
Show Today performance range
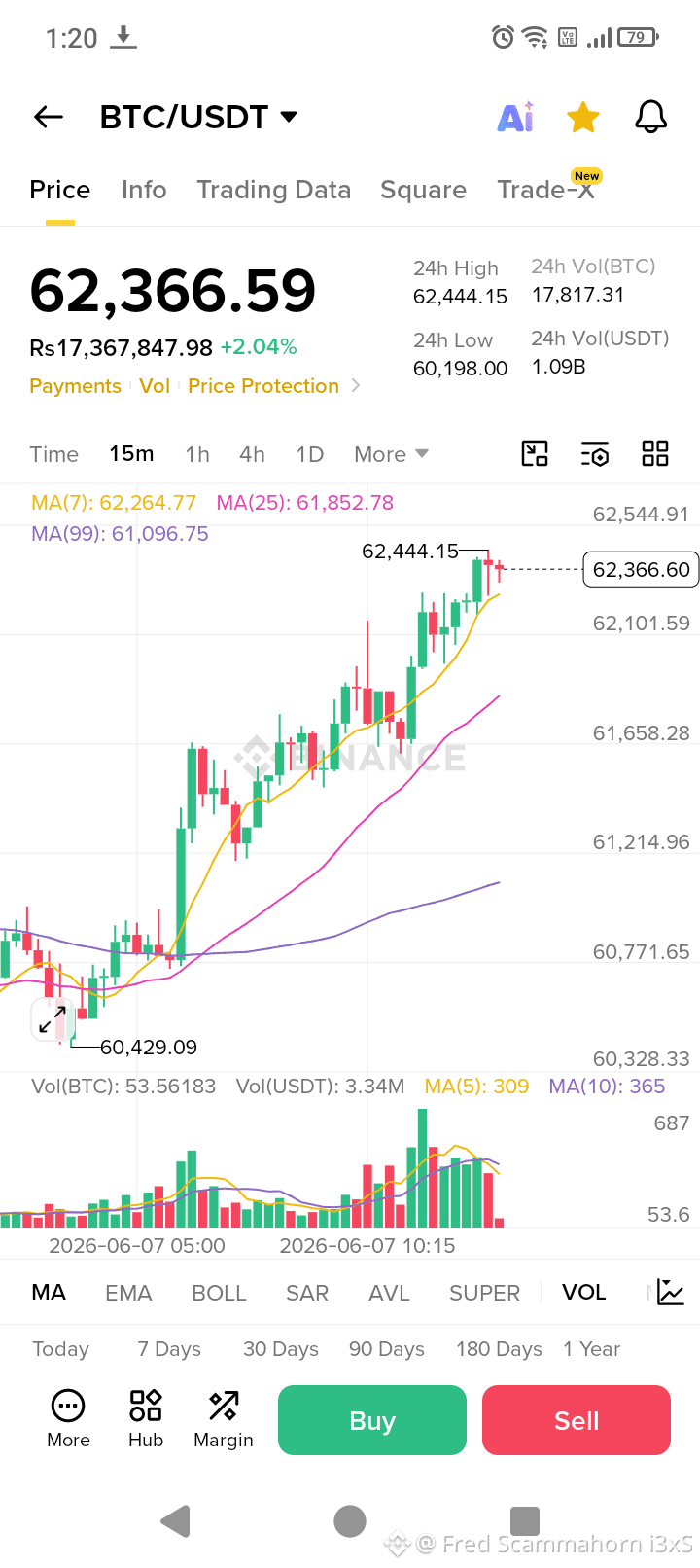pos(60,1349)
